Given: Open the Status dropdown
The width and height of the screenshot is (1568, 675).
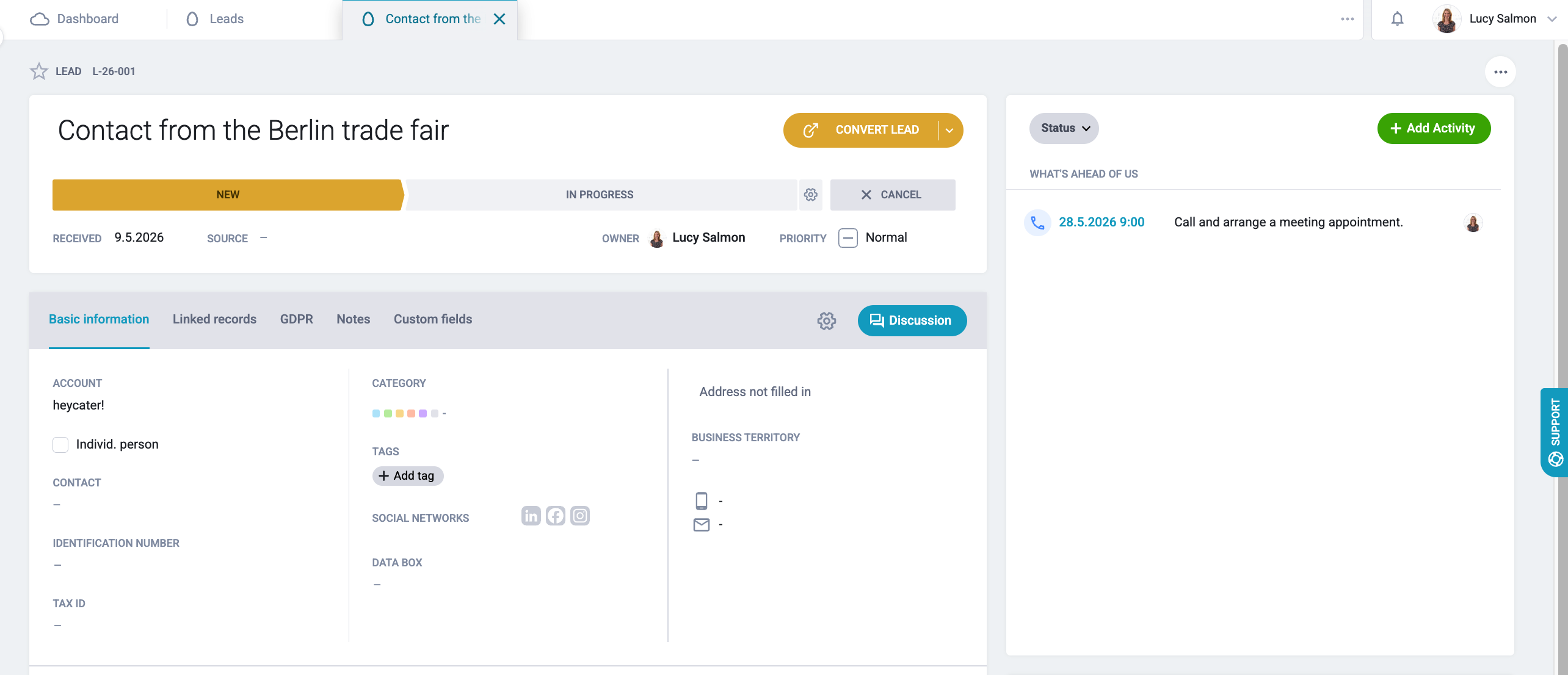Looking at the screenshot, I should click(1064, 128).
